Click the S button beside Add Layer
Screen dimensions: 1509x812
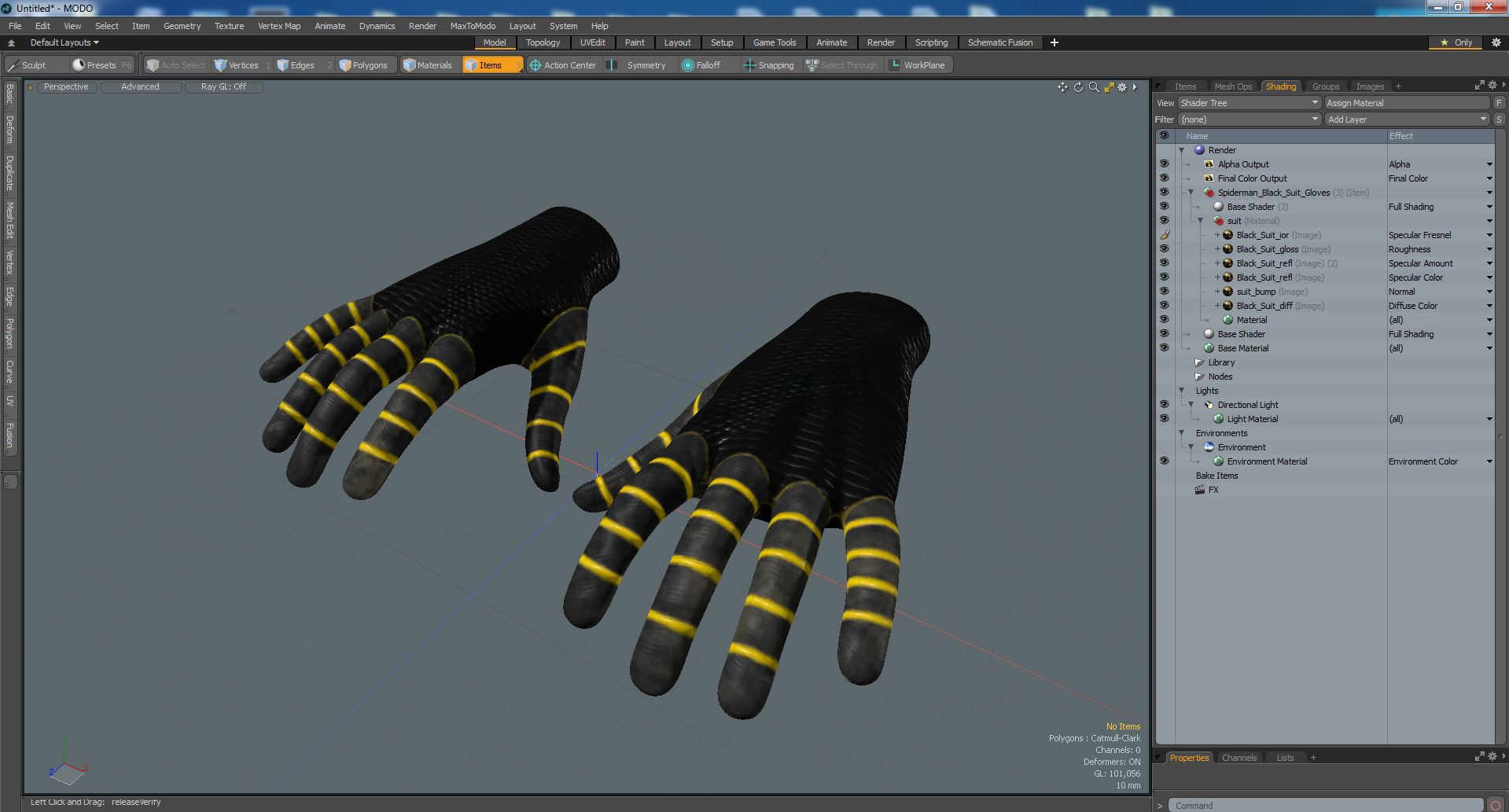tap(1499, 119)
